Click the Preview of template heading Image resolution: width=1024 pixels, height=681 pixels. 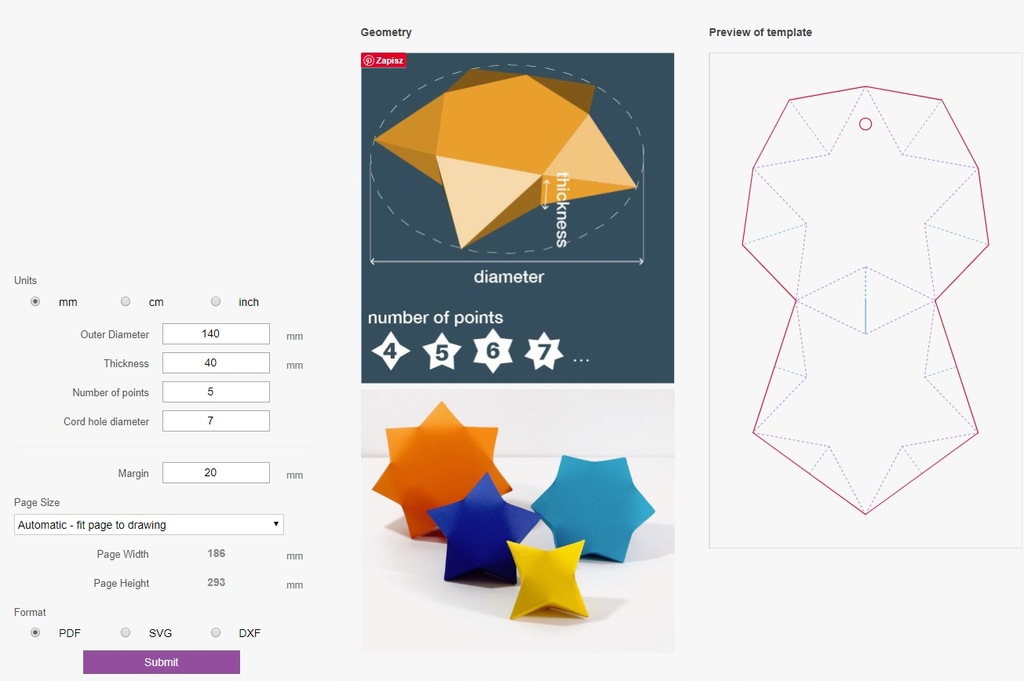click(760, 32)
